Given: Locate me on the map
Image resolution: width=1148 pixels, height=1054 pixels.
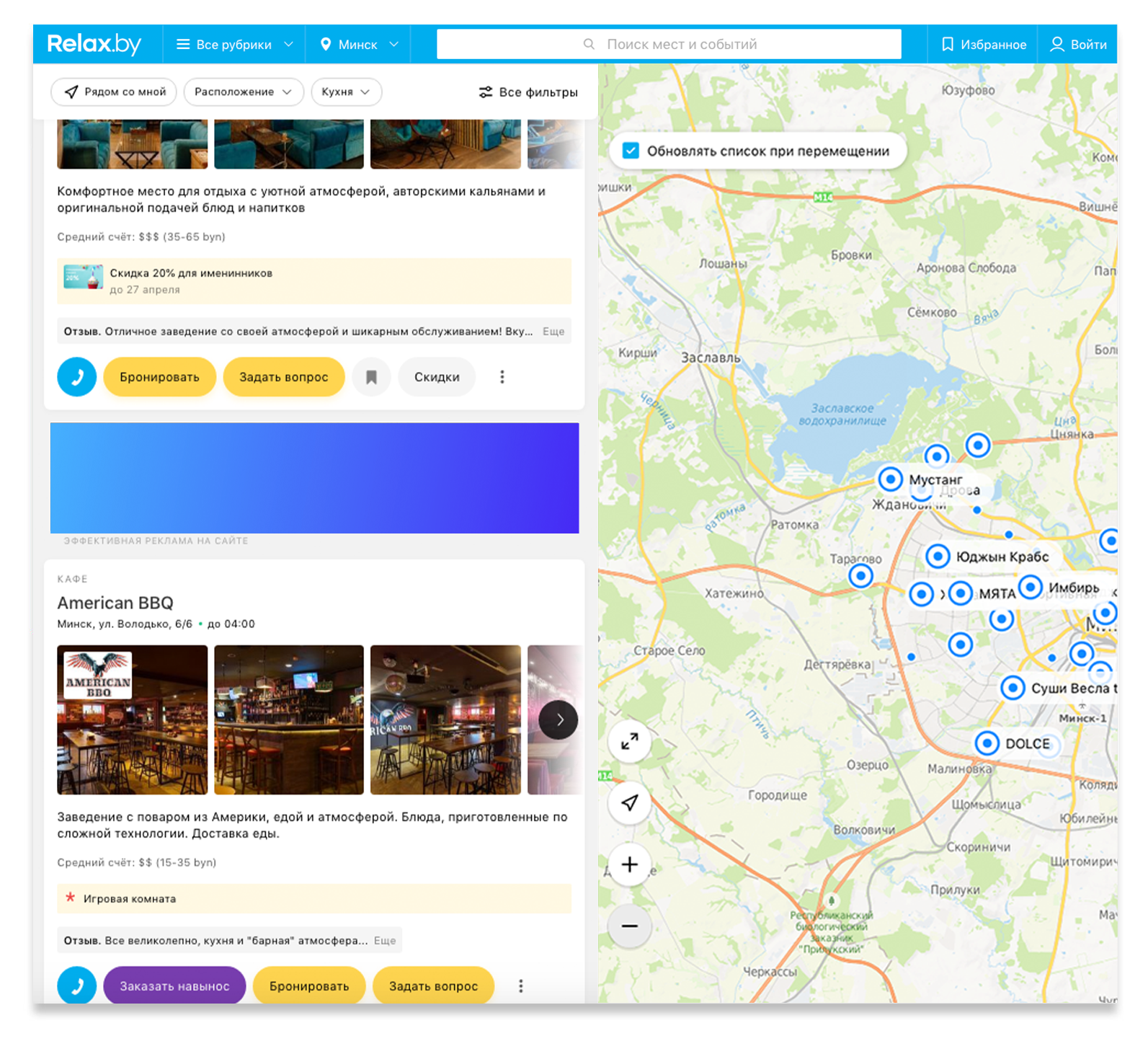Looking at the screenshot, I should pyautogui.click(x=630, y=802).
